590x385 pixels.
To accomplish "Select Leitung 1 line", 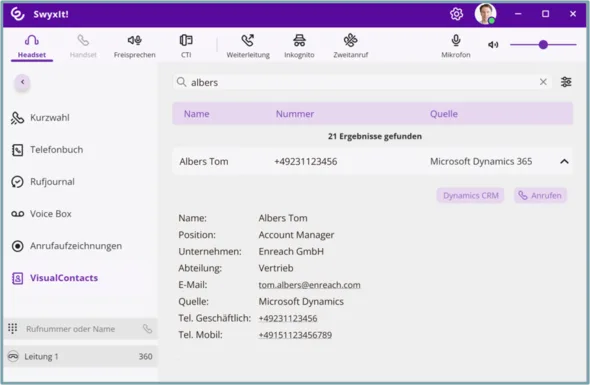I will [x=81, y=356].
